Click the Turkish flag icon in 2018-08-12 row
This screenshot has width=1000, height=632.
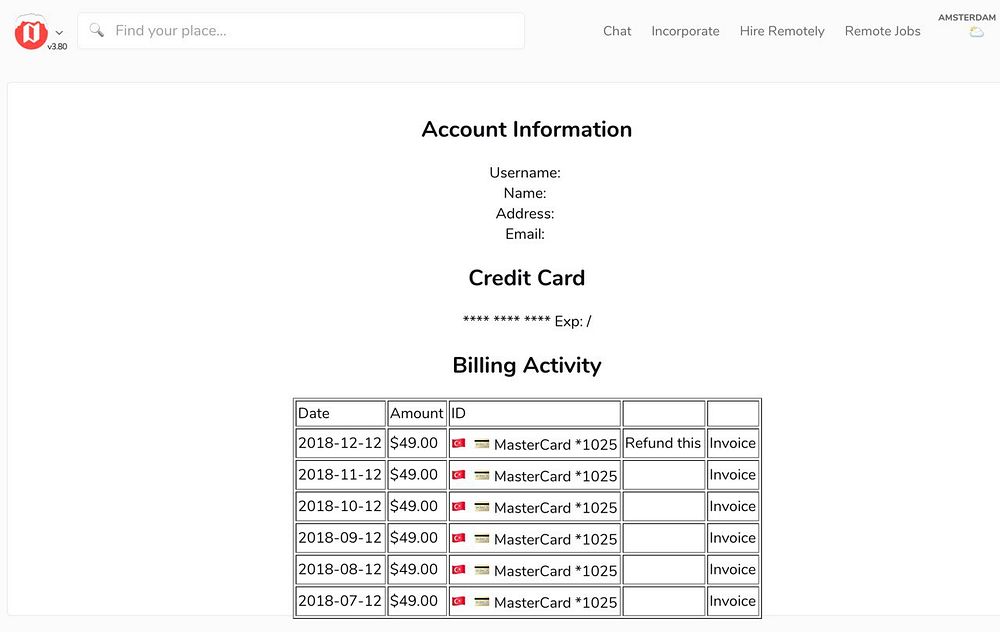pyautogui.click(x=459, y=570)
